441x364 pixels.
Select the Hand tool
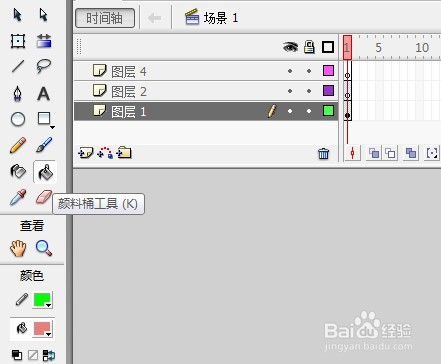click(x=18, y=248)
